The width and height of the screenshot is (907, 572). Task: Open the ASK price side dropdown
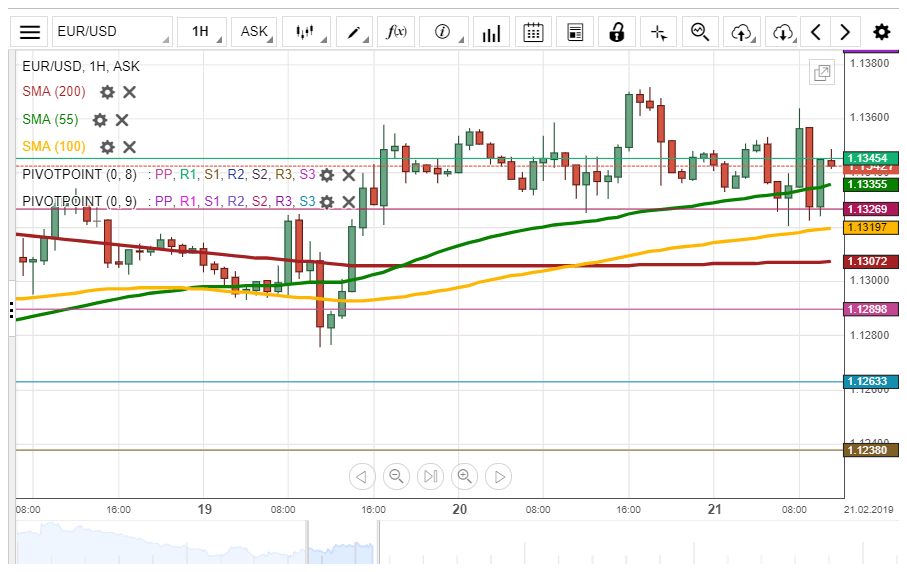tap(254, 32)
